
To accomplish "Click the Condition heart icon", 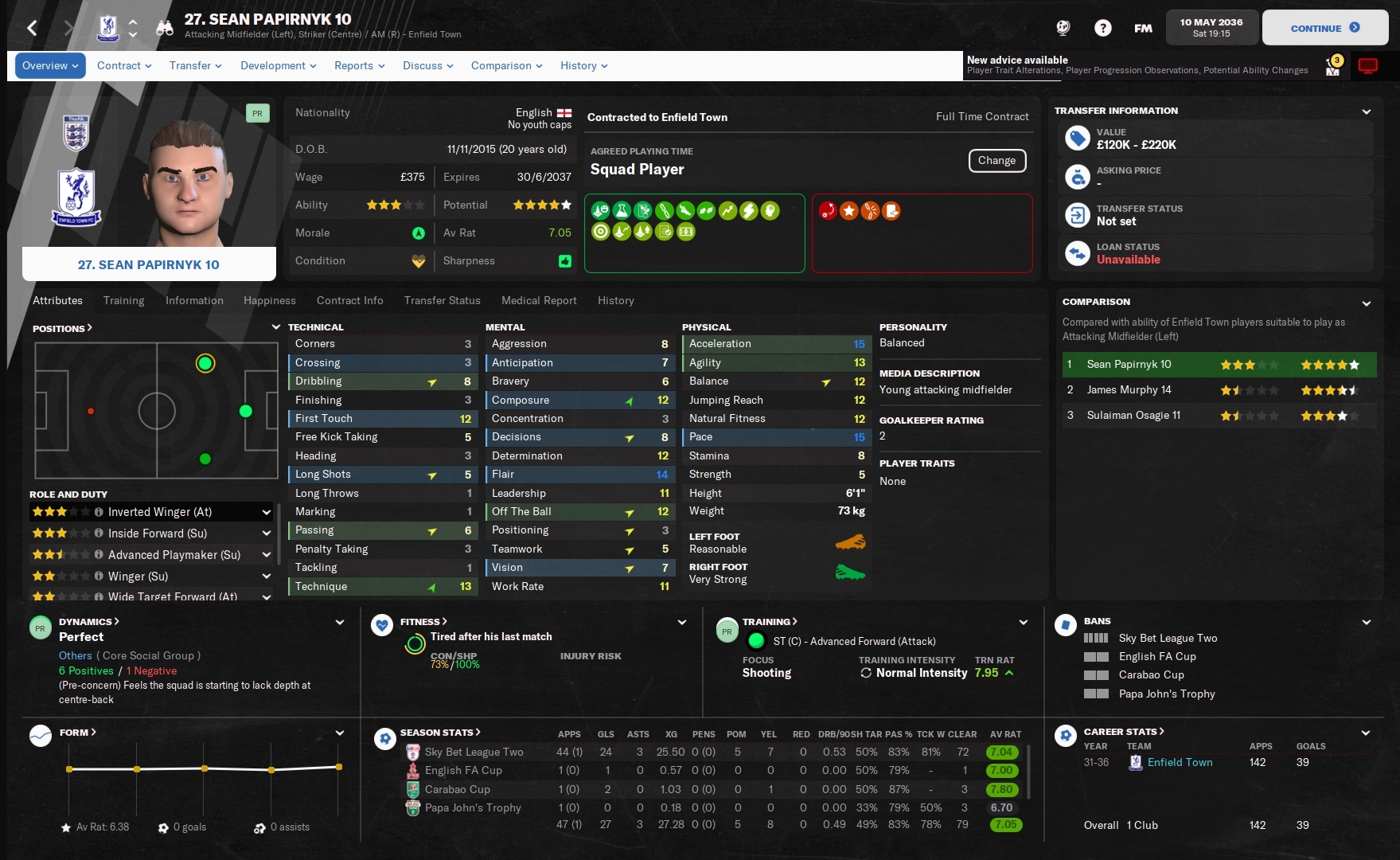I will (x=418, y=261).
